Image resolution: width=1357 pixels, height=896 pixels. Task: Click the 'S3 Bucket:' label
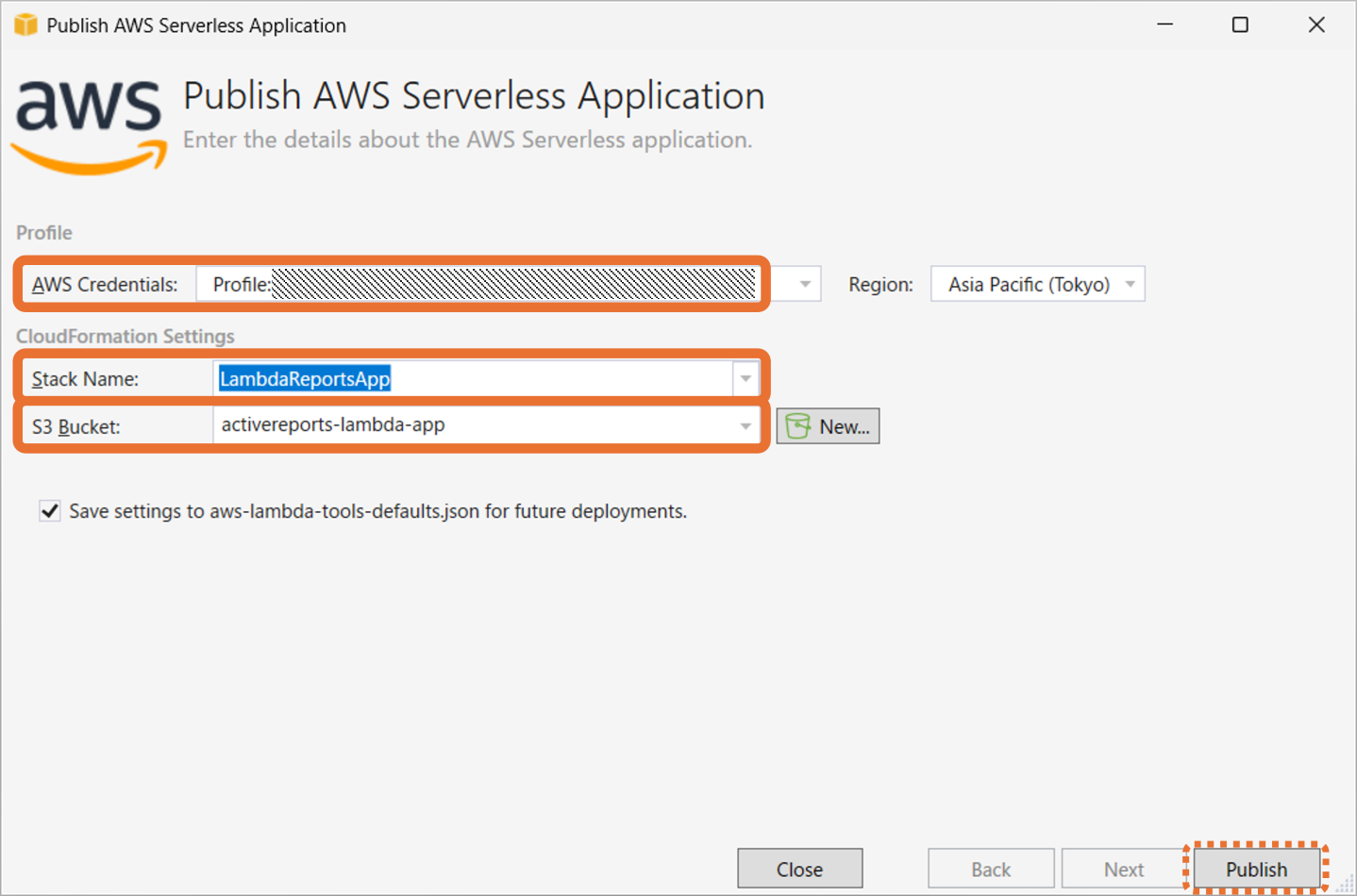(75, 426)
